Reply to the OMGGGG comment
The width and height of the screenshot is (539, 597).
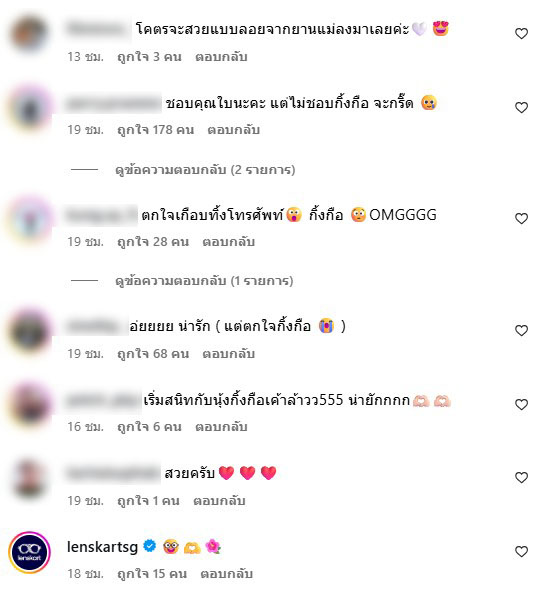pos(228,242)
